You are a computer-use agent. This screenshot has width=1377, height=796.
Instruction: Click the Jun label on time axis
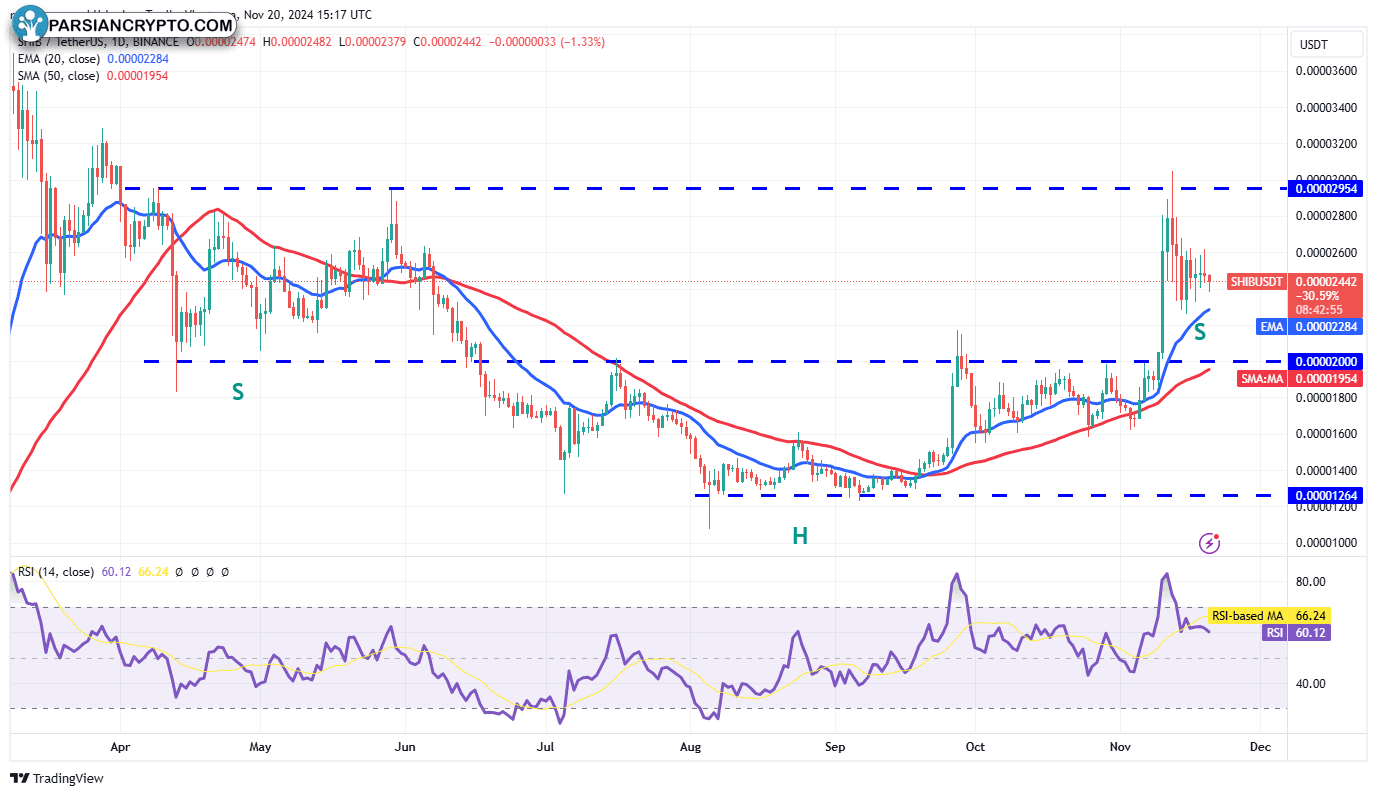point(405,746)
